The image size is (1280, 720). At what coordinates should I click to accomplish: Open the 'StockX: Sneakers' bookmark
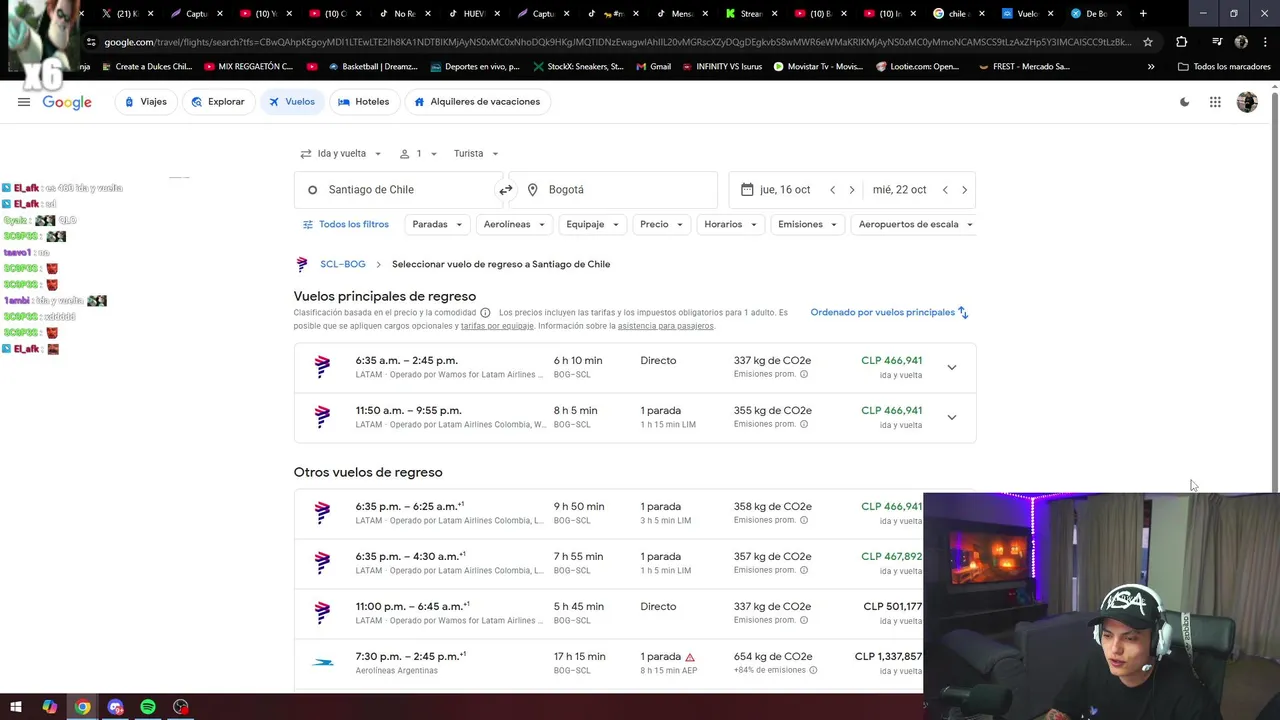(578, 67)
